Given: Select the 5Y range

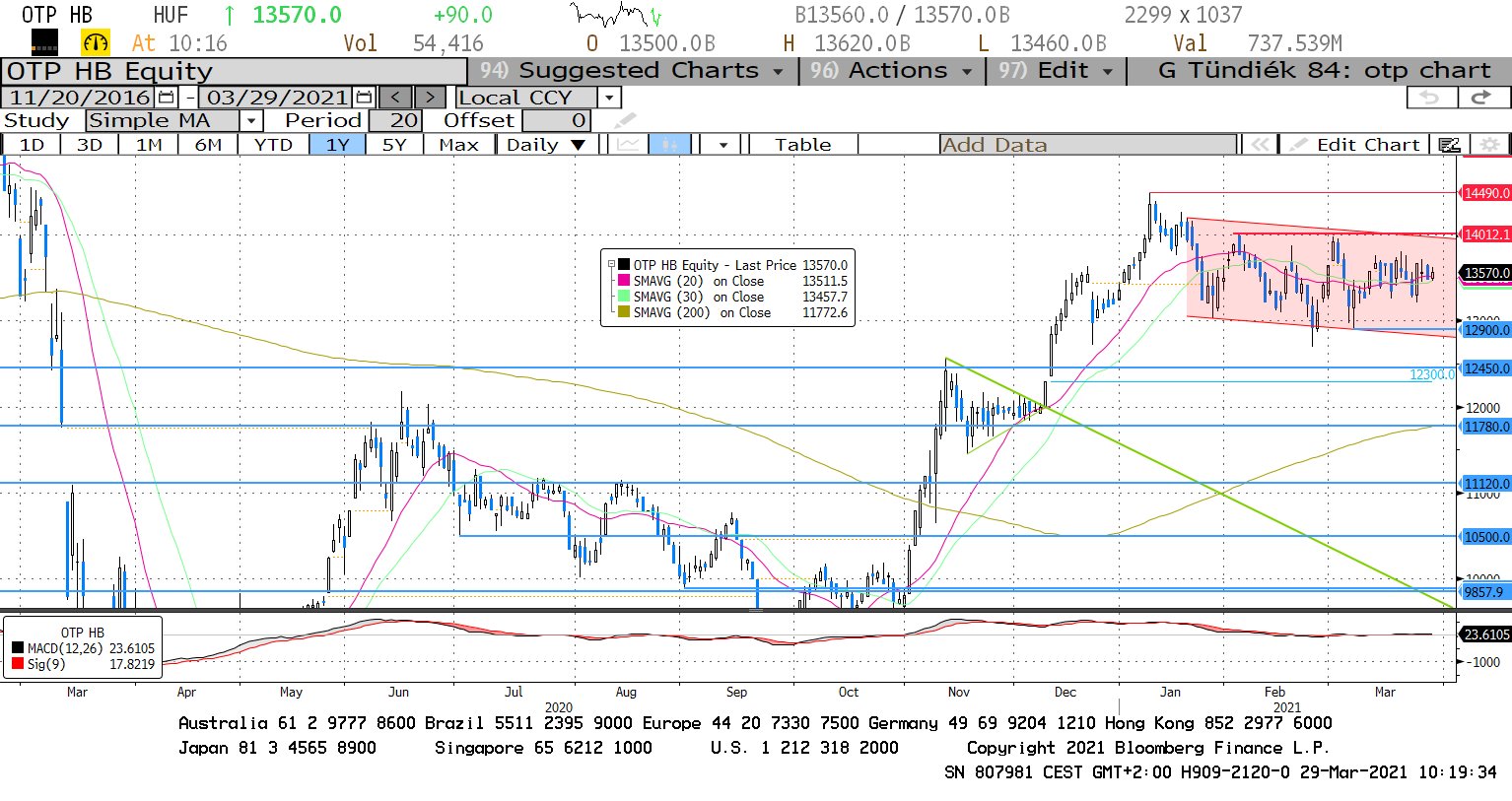Looking at the screenshot, I should point(394,145).
